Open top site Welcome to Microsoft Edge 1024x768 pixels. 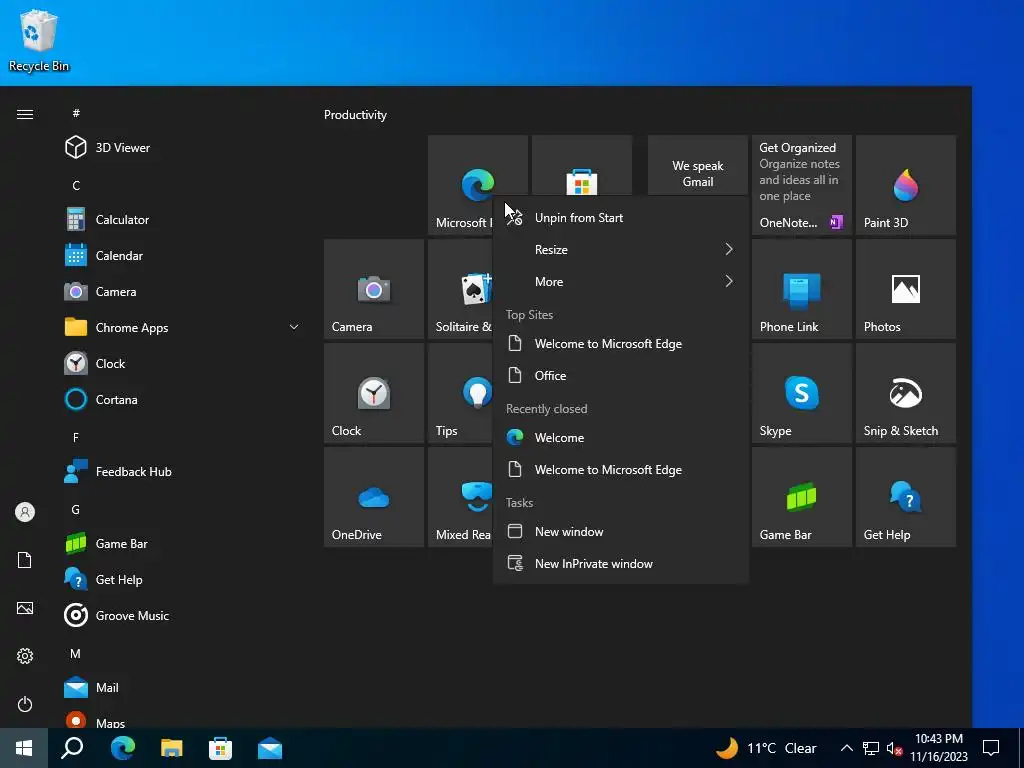tap(620, 344)
